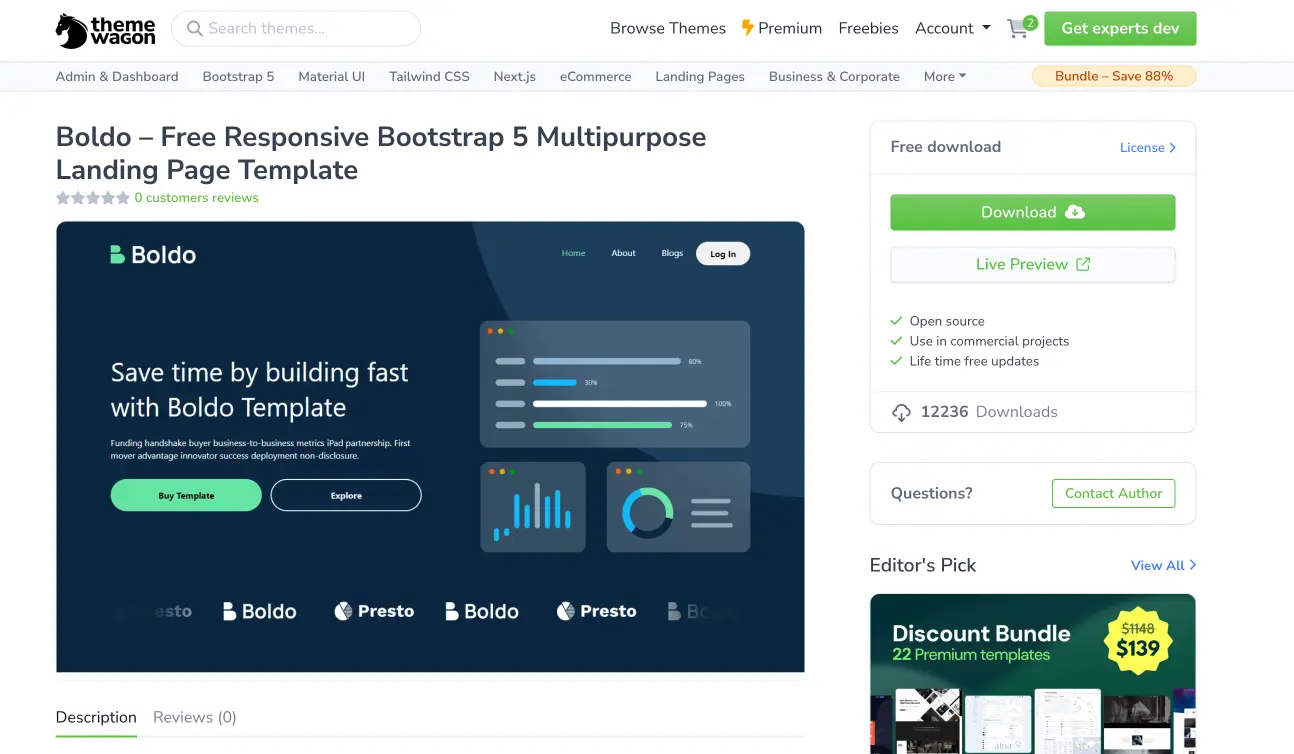Open the Next.js category
The width and height of the screenshot is (1294, 754).
tap(515, 76)
